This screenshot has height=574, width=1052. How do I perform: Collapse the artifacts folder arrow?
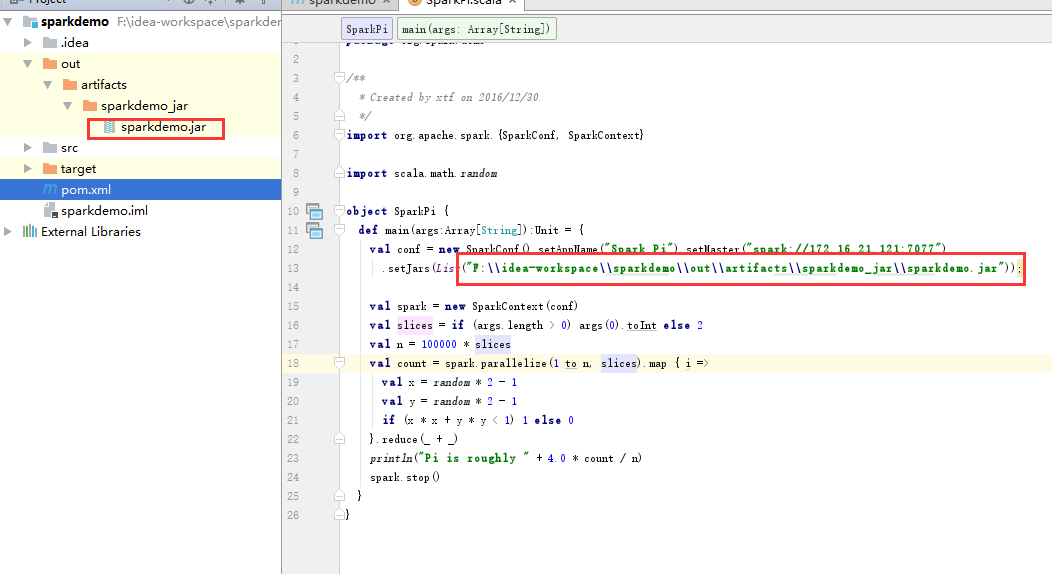click(x=48, y=84)
